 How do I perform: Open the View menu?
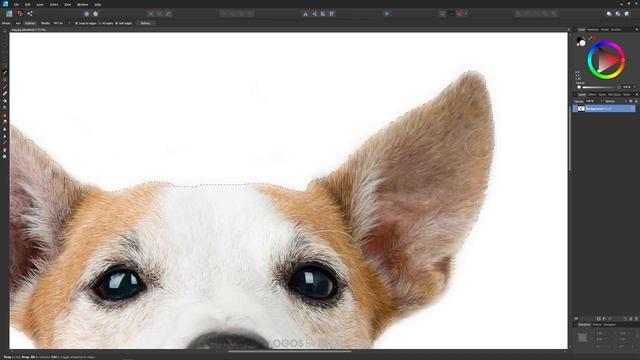67,4
